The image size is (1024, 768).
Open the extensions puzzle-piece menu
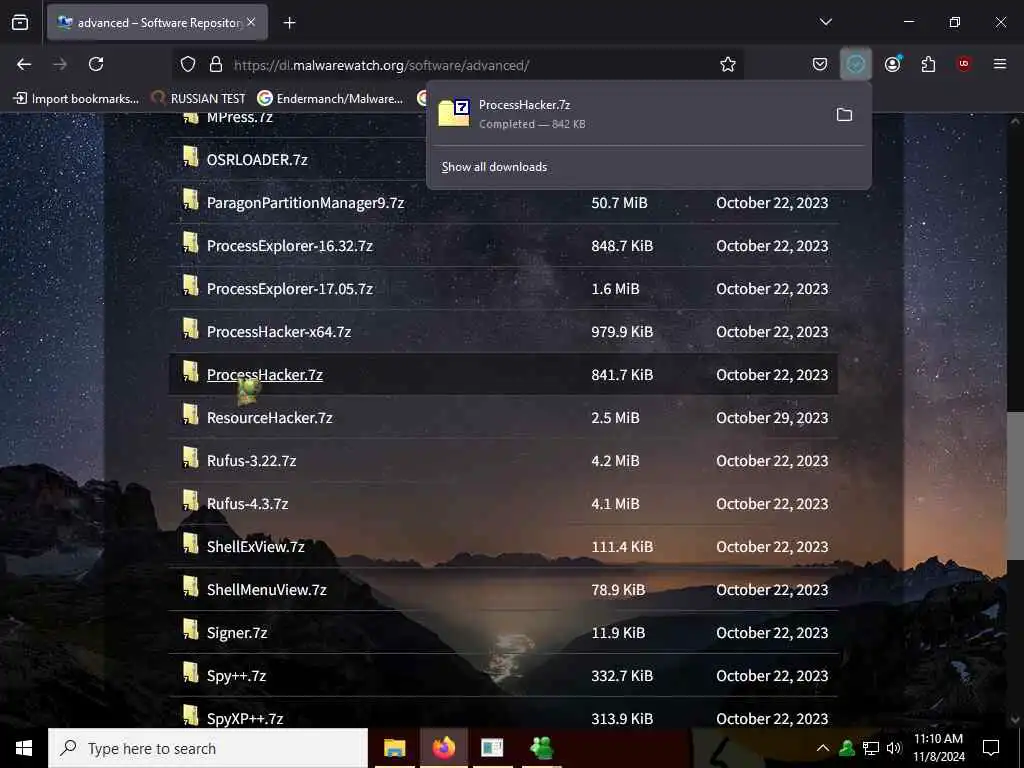point(928,64)
